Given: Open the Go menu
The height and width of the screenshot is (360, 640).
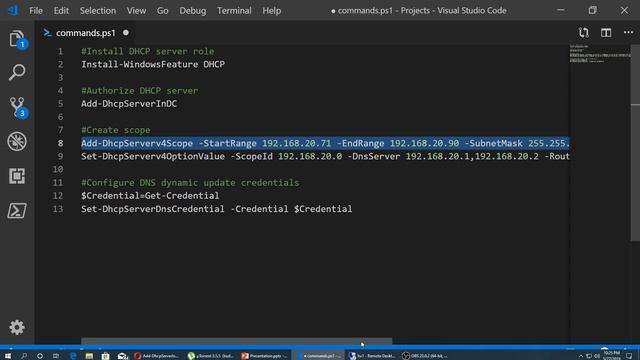Looking at the screenshot, I should [162, 11].
